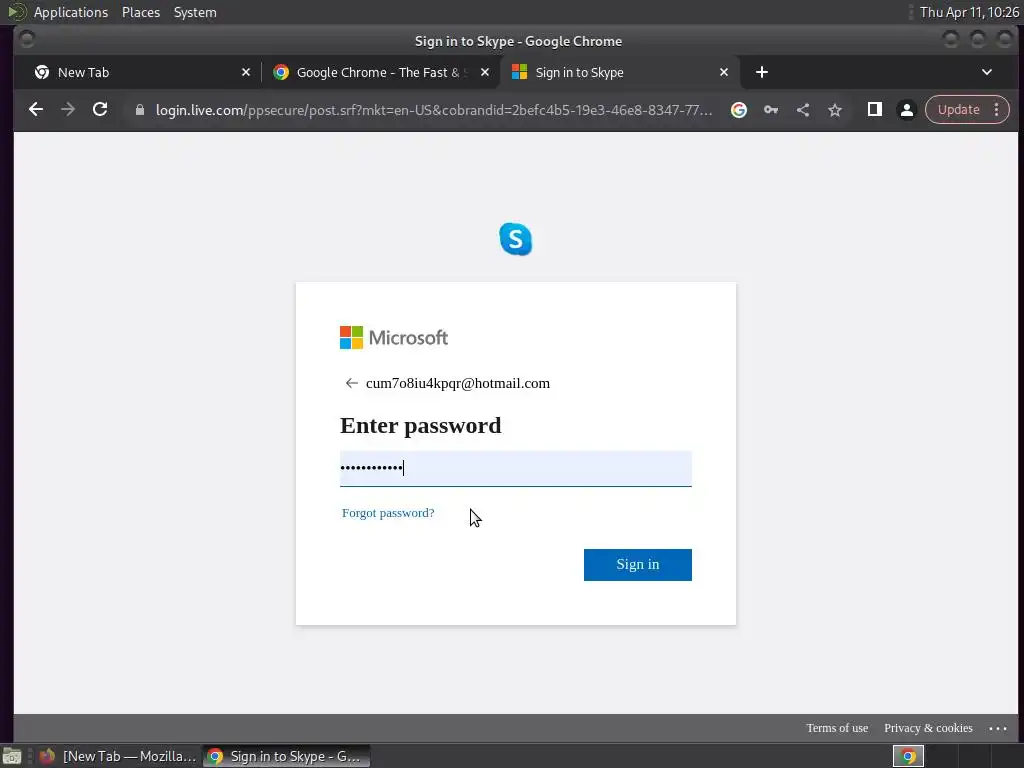Open the Terms of use link
This screenshot has width=1024, height=768.
coord(837,728)
